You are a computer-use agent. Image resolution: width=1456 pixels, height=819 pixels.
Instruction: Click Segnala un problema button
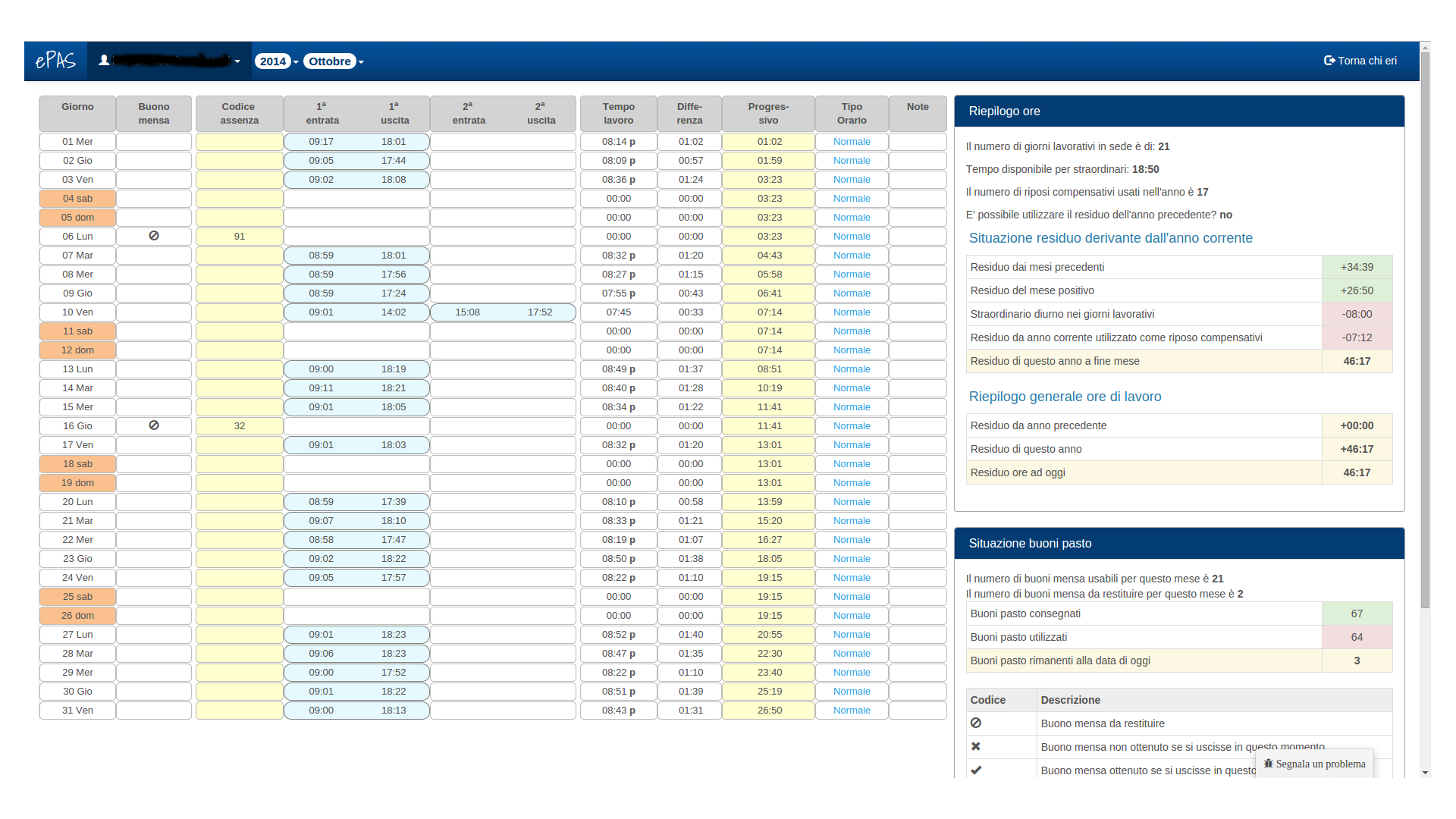tap(1319, 764)
